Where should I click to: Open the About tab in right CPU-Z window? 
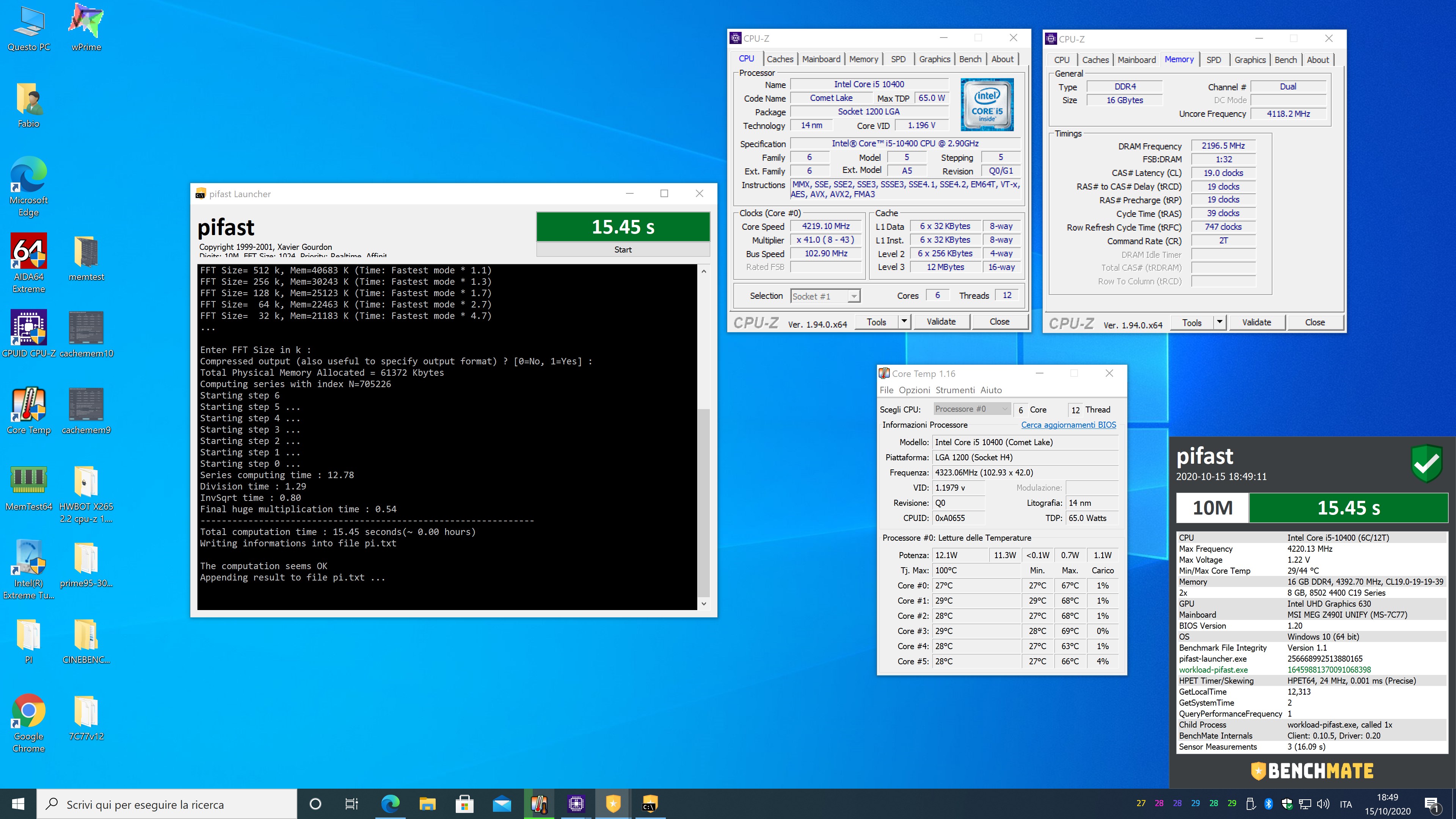point(1318,60)
